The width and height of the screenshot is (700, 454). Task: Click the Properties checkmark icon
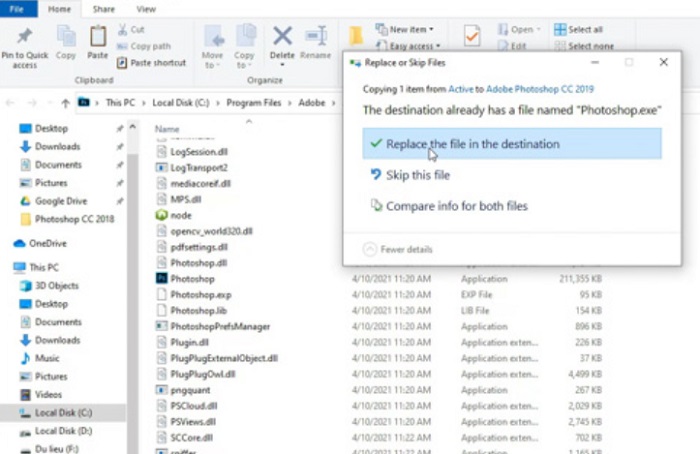click(x=472, y=36)
